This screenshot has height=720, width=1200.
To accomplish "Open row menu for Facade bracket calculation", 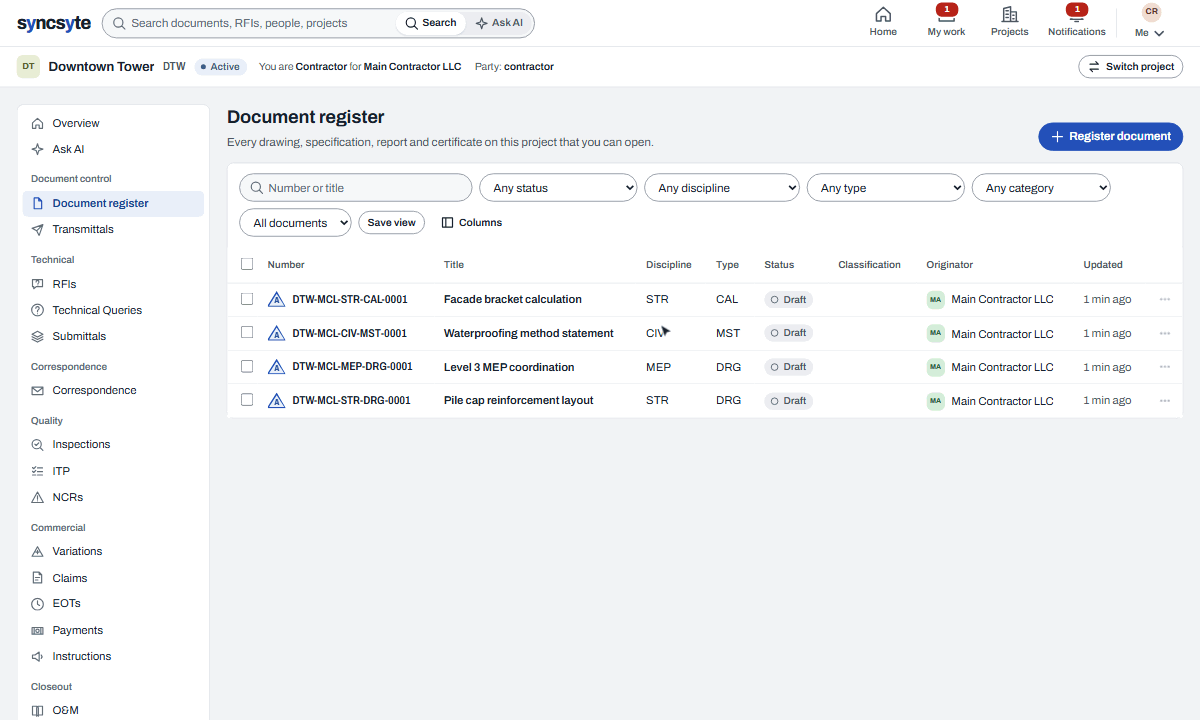I will pyautogui.click(x=1165, y=299).
